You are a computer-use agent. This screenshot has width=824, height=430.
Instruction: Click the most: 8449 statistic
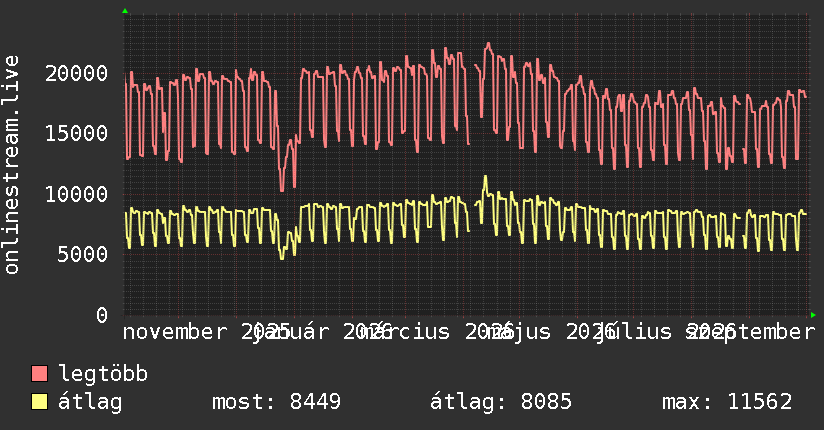(276, 402)
